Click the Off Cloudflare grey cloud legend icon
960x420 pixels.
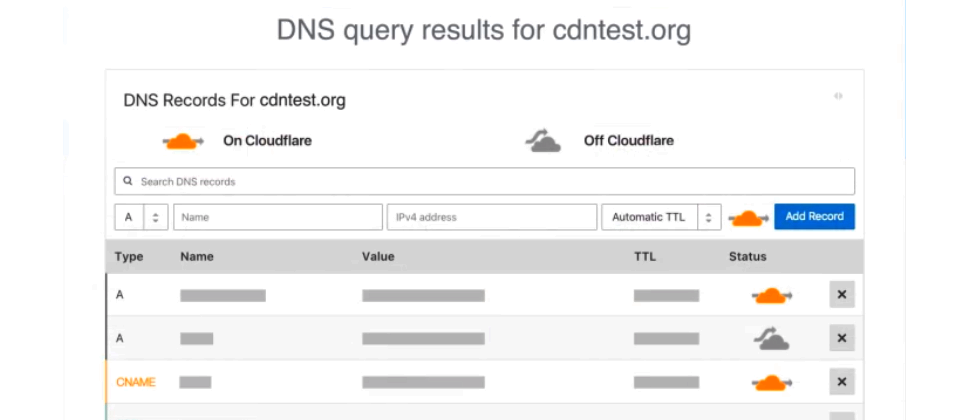pos(543,140)
